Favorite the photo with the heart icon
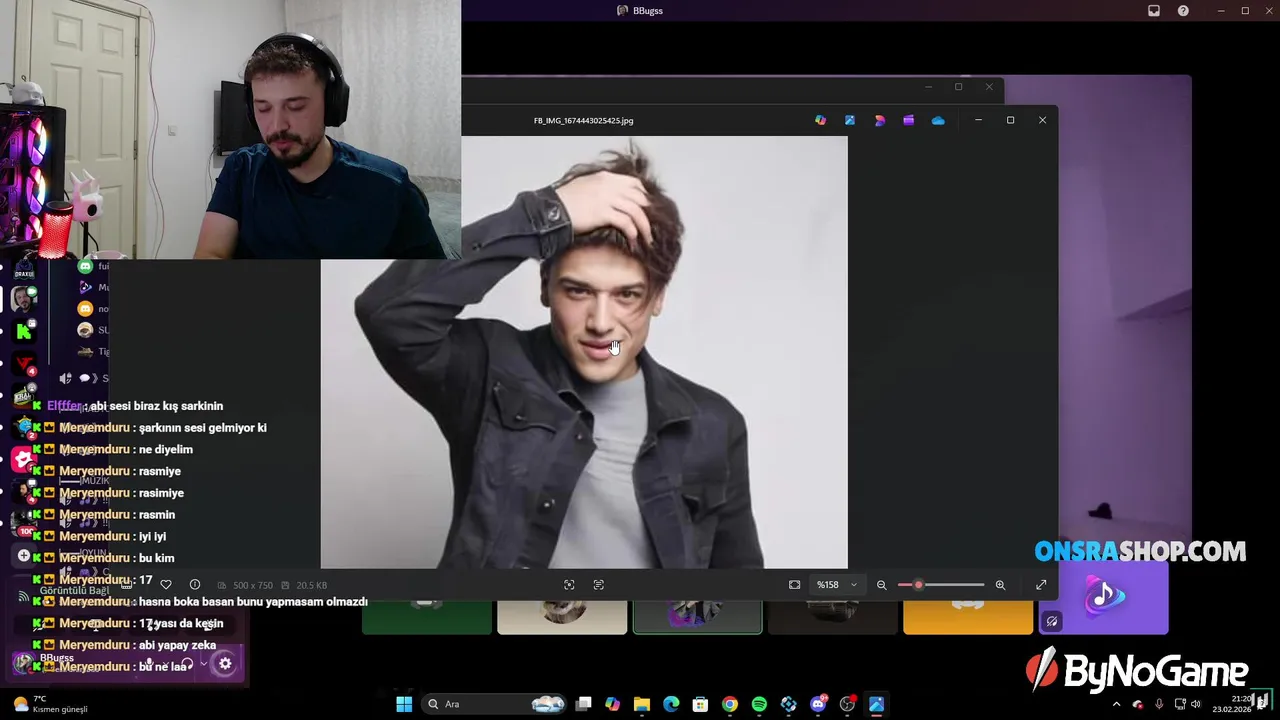Viewport: 1280px width, 720px height. pyautogui.click(x=166, y=585)
